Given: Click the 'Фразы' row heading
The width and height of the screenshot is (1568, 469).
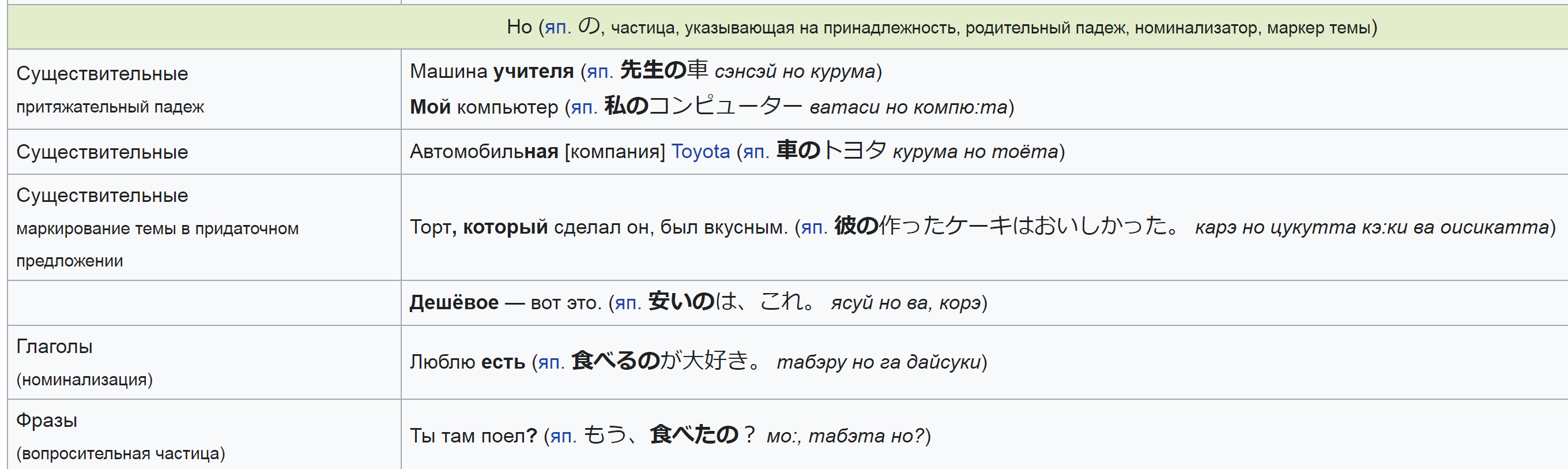Looking at the screenshot, I should tap(46, 421).
